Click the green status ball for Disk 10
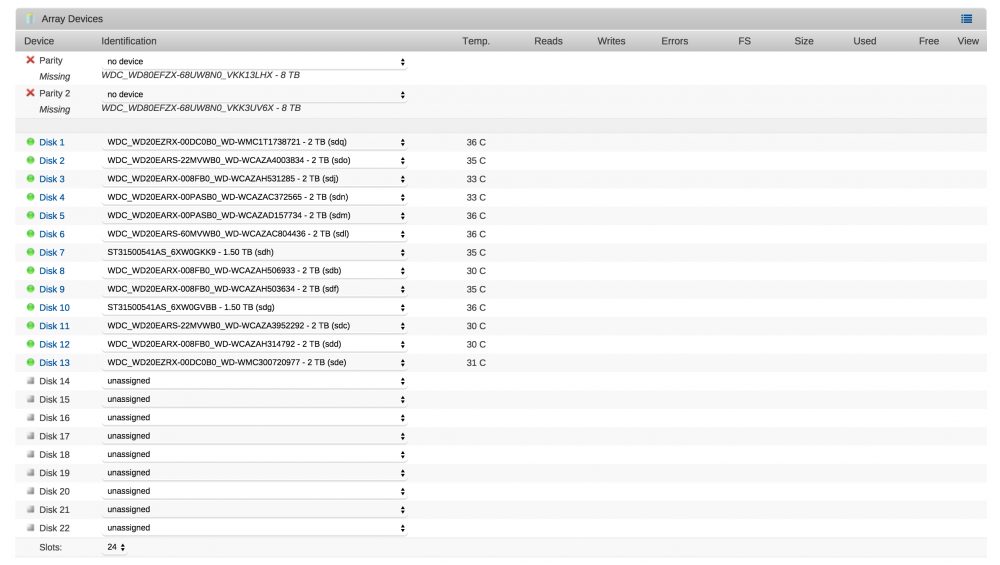The height and width of the screenshot is (565, 1000). (30, 307)
